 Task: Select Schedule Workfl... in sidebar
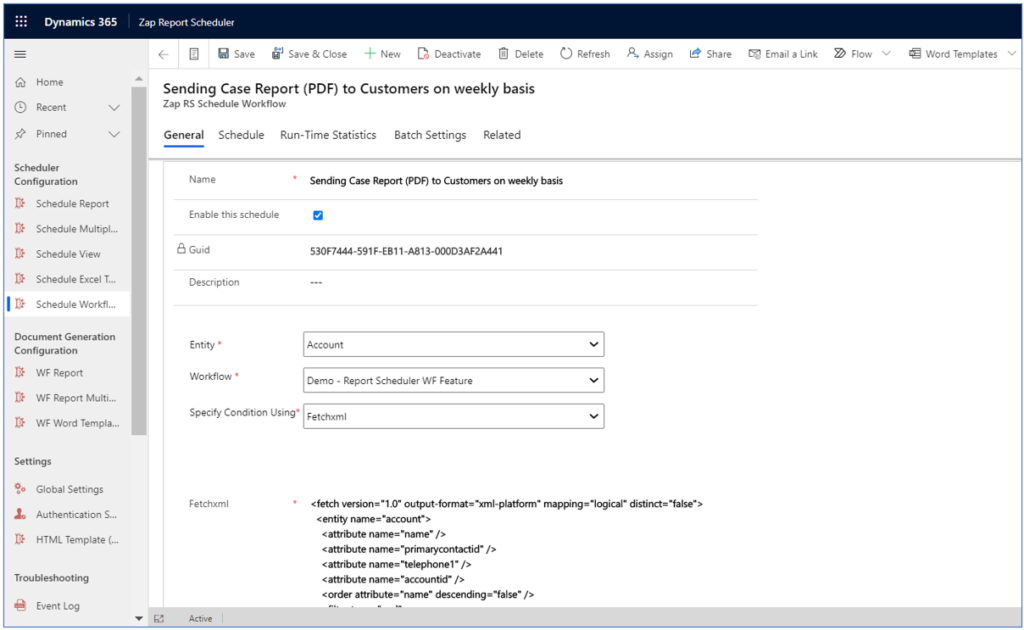tap(69, 304)
